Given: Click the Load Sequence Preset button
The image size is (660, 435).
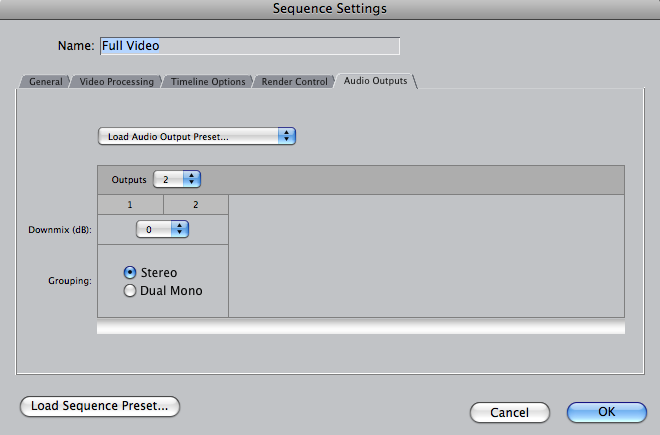Looking at the screenshot, I should (100, 406).
